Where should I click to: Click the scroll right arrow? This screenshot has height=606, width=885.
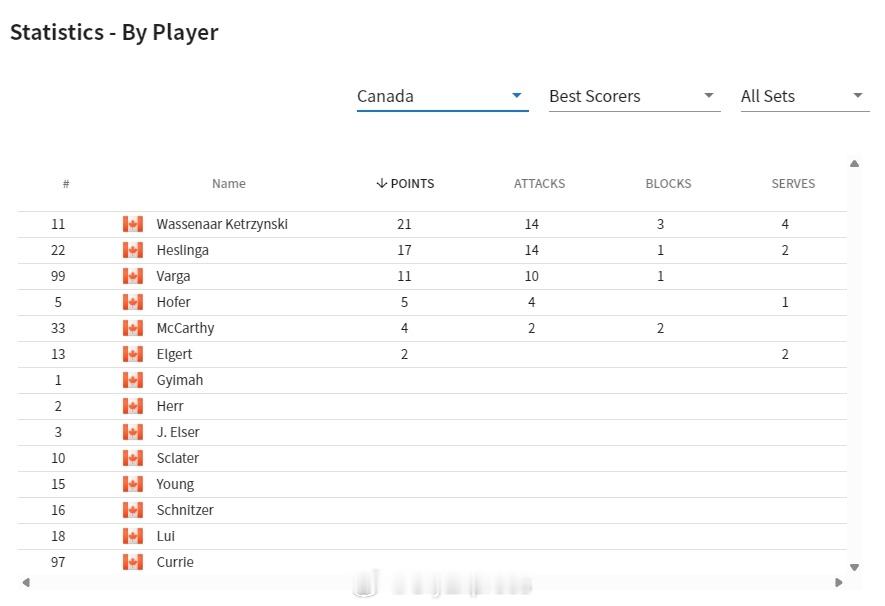pos(839,582)
